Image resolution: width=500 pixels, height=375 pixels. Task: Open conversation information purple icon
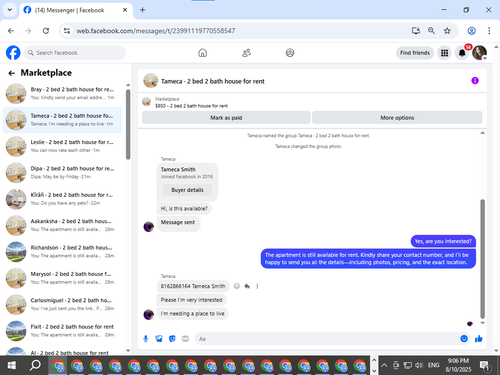(x=475, y=81)
